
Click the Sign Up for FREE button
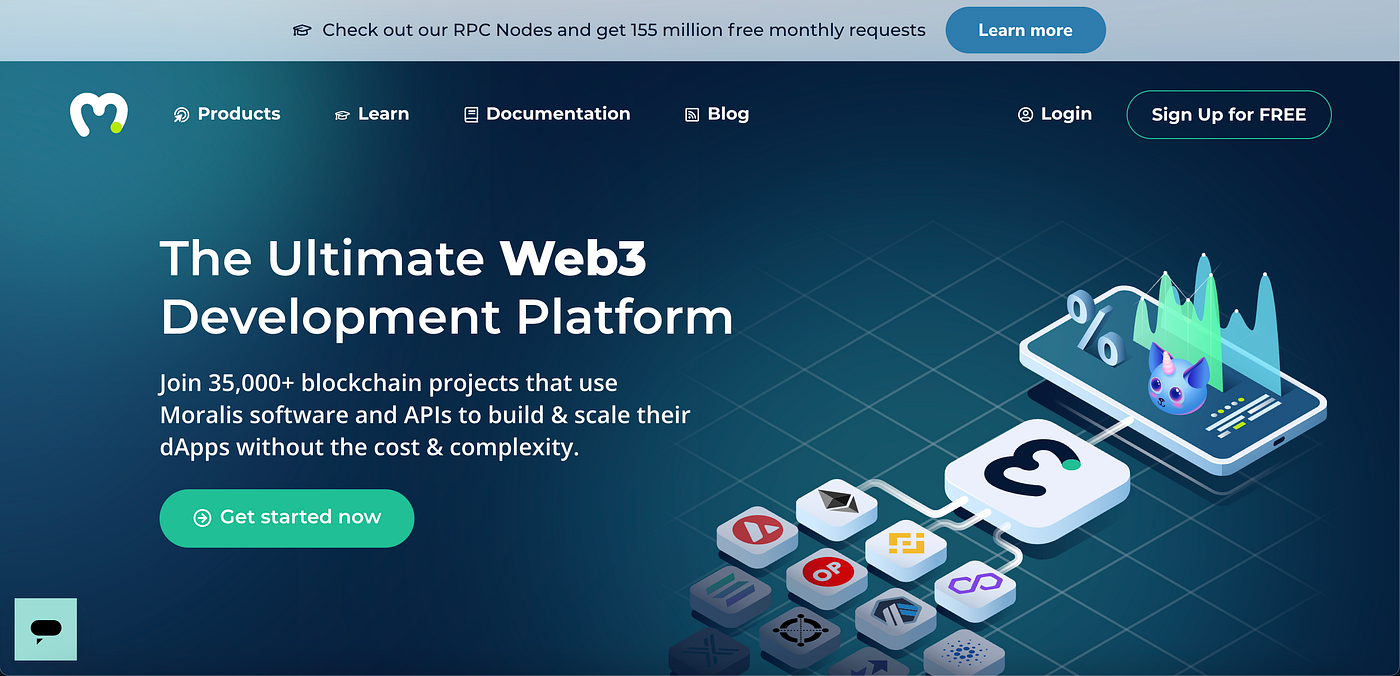tap(1229, 114)
